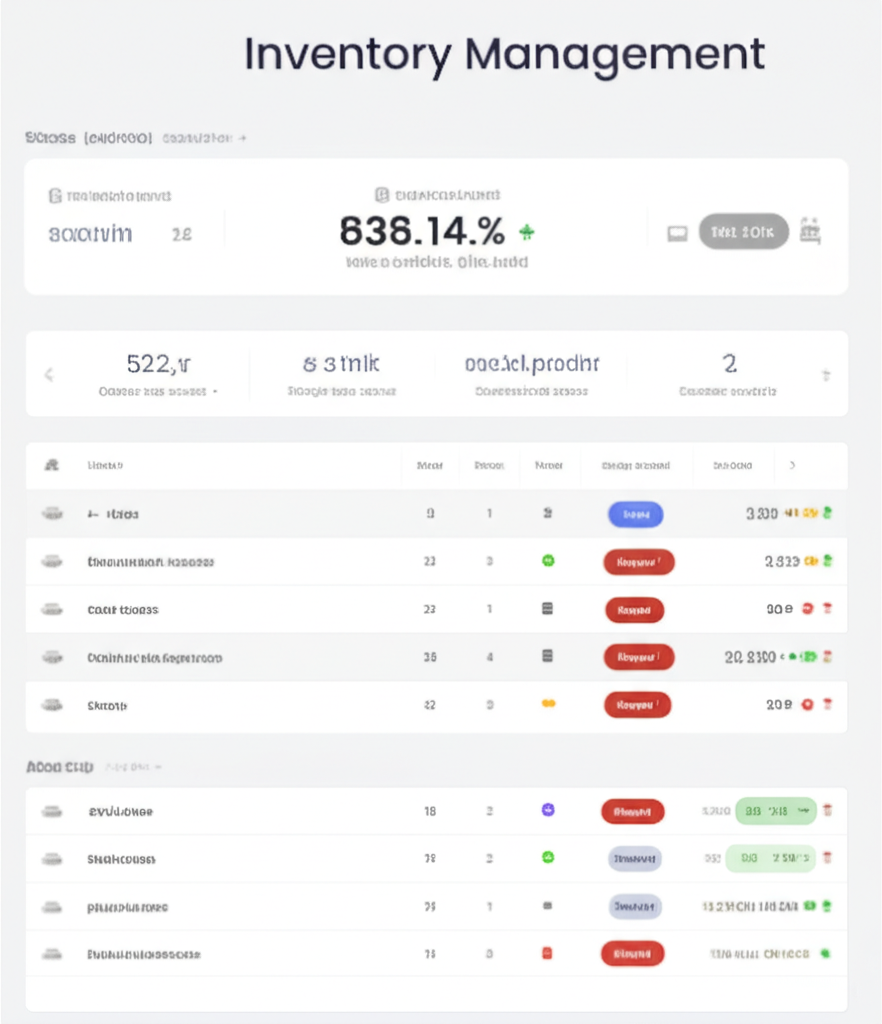Click the icon right of the gray pill button
Viewport: 882px width, 1024px height.
(x=811, y=232)
